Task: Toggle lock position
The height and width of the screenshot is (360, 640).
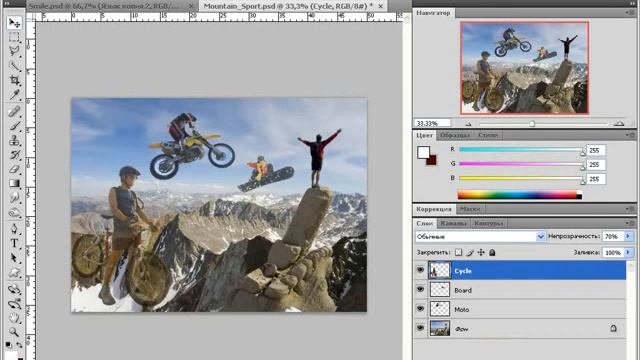Action: click(x=481, y=253)
